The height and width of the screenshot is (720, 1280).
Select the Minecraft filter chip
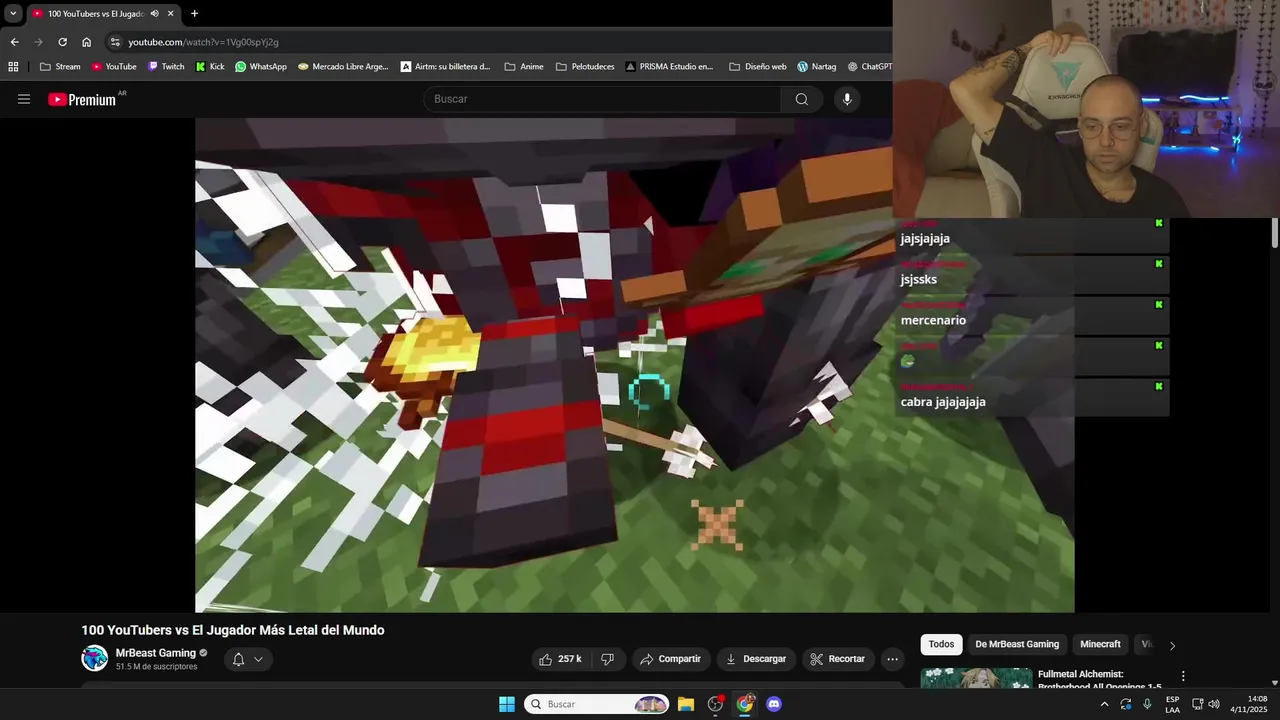1100,645
